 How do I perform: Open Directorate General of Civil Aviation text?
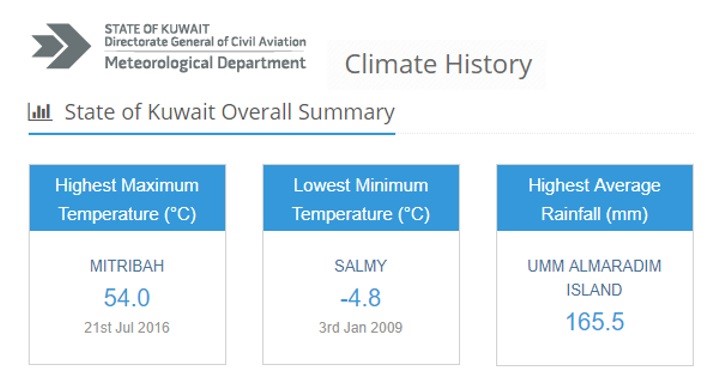(205, 42)
